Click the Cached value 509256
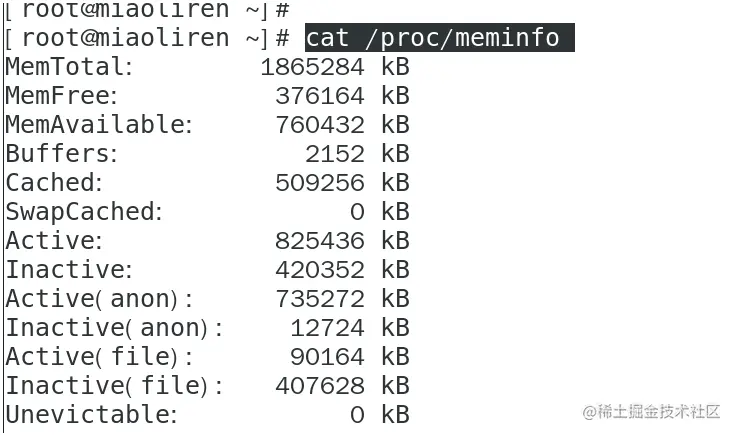This screenshot has width=735, height=435. click(319, 183)
